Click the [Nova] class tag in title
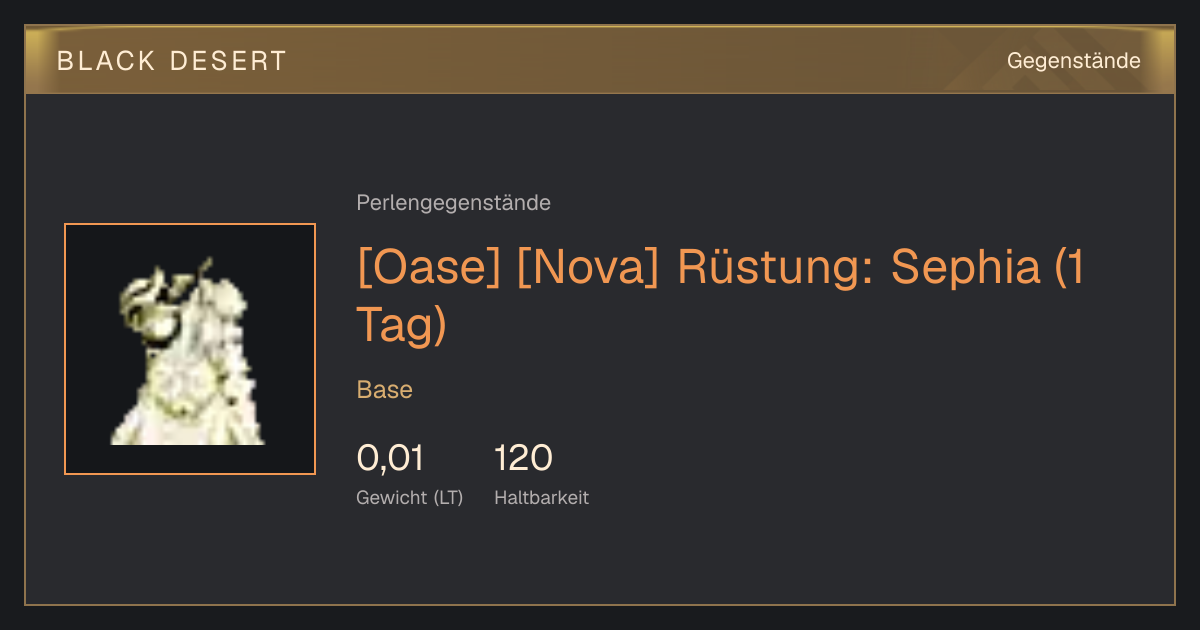Image resolution: width=1200 pixels, height=630 pixels. click(x=588, y=268)
